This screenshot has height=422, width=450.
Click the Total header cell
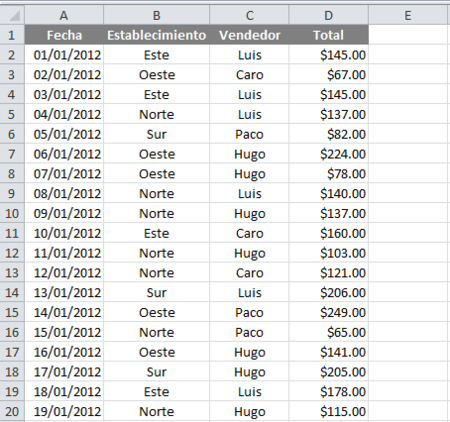pyautogui.click(x=329, y=35)
